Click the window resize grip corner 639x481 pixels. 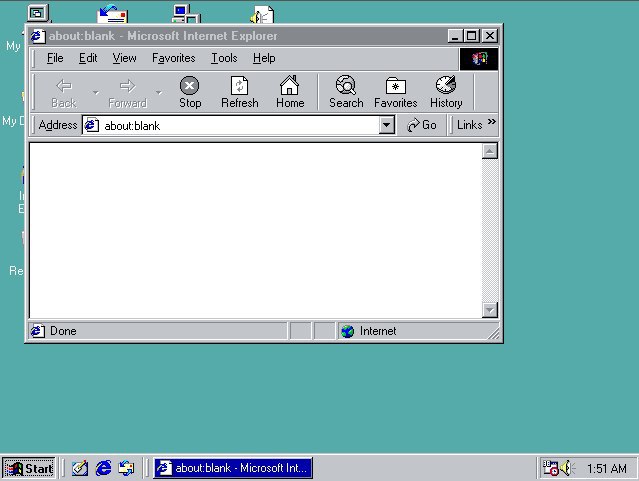(494, 334)
